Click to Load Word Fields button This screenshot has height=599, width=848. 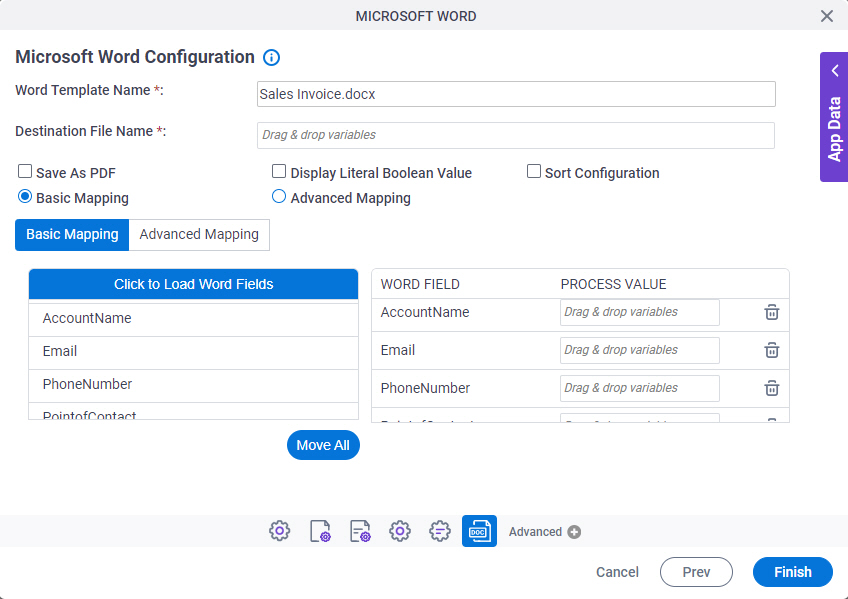(x=194, y=284)
